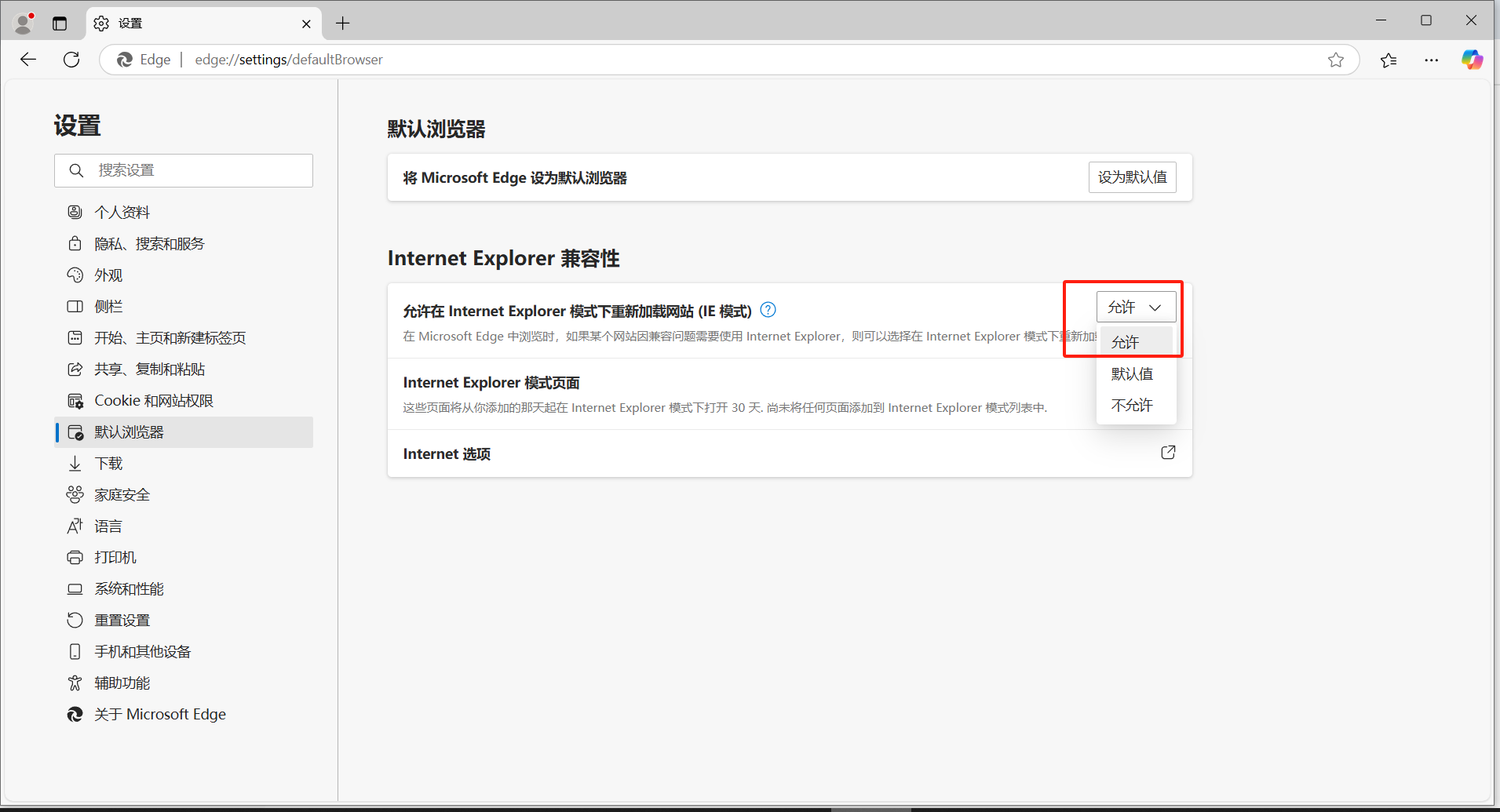Open the profile avatar icon
The width and height of the screenshot is (1500, 812).
[24, 23]
